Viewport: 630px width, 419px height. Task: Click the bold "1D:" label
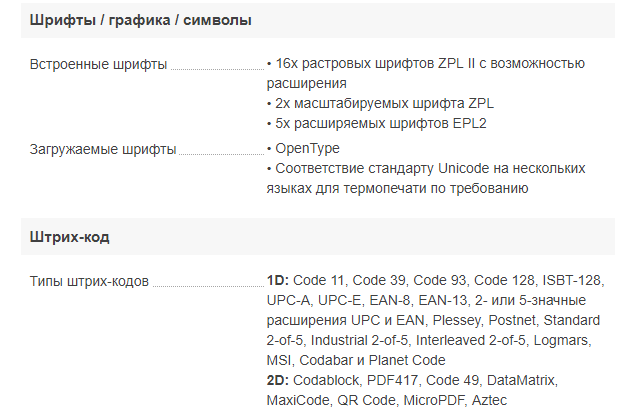pos(278,281)
